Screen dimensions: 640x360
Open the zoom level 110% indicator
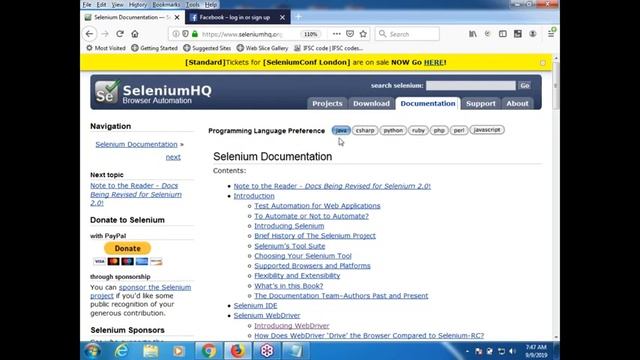coord(311,34)
